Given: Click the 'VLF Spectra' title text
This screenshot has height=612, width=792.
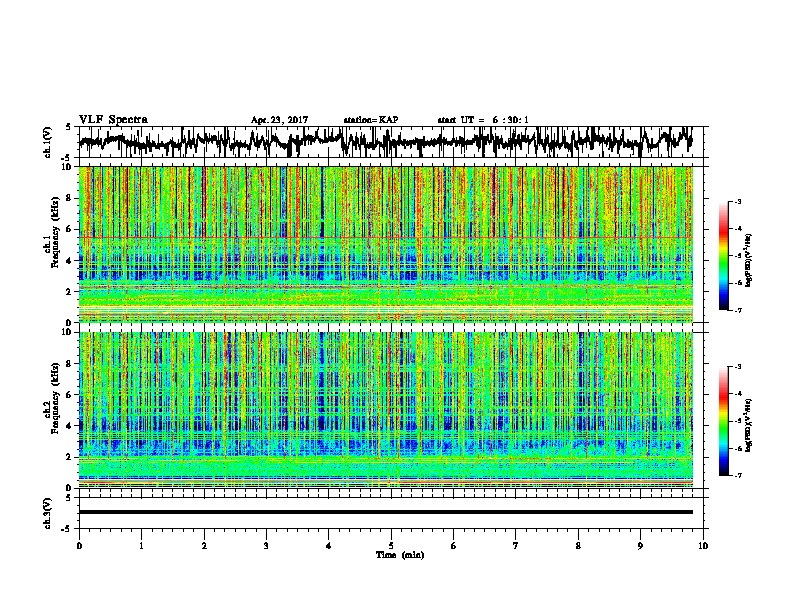Looking at the screenshot, I should [x=113, y=120].
